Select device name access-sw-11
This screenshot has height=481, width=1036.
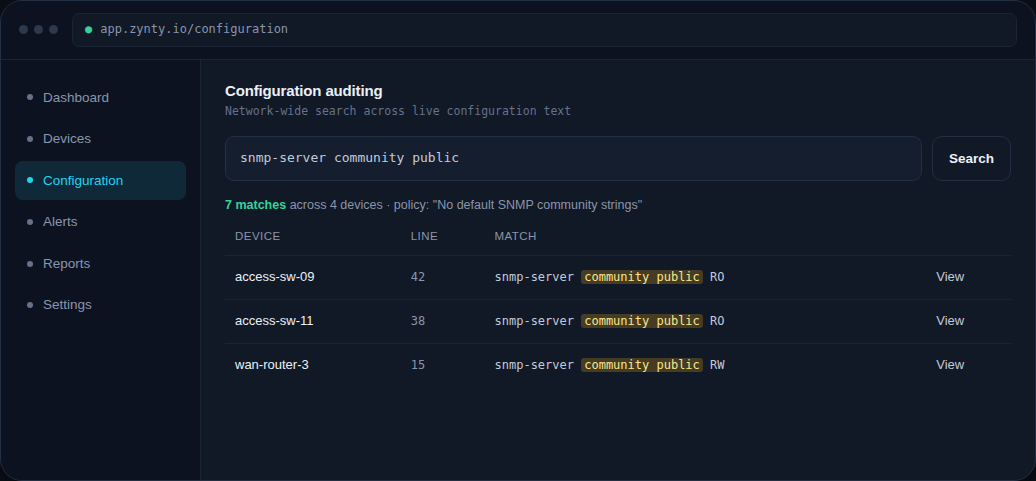click(274, 321)
